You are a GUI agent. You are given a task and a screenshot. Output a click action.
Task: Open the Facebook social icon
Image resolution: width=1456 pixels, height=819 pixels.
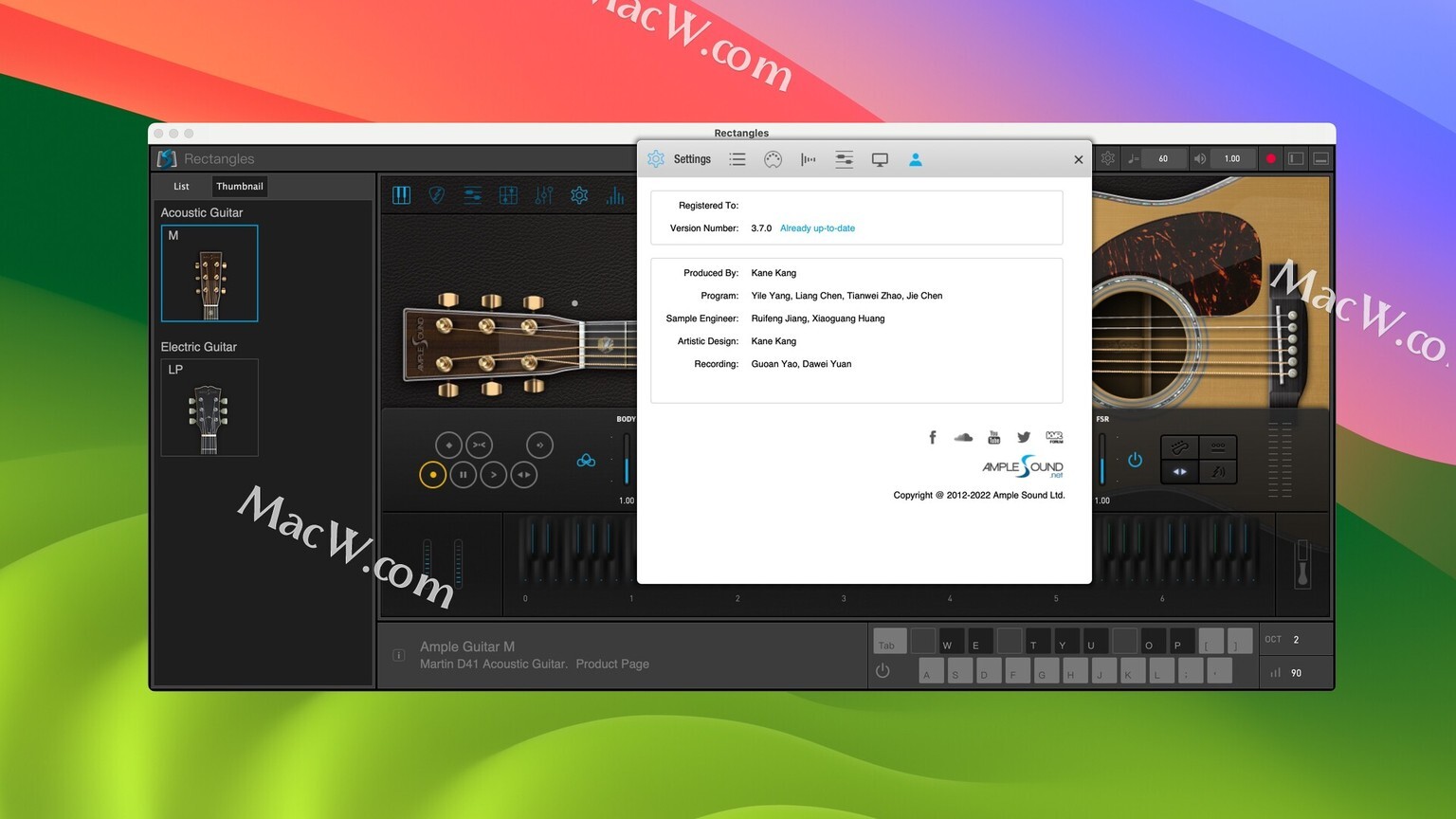pyautogui.click(x=933, y=437)
